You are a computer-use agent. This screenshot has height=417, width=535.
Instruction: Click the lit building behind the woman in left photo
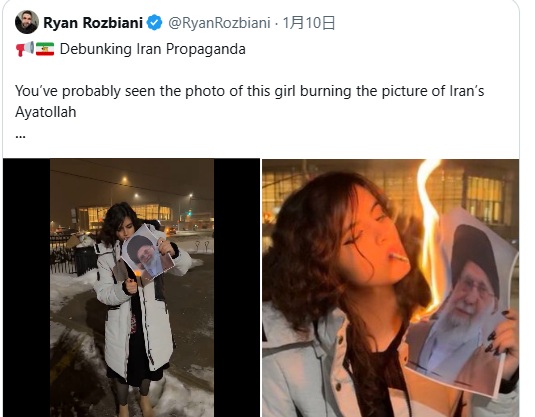(x=125, y=216)
